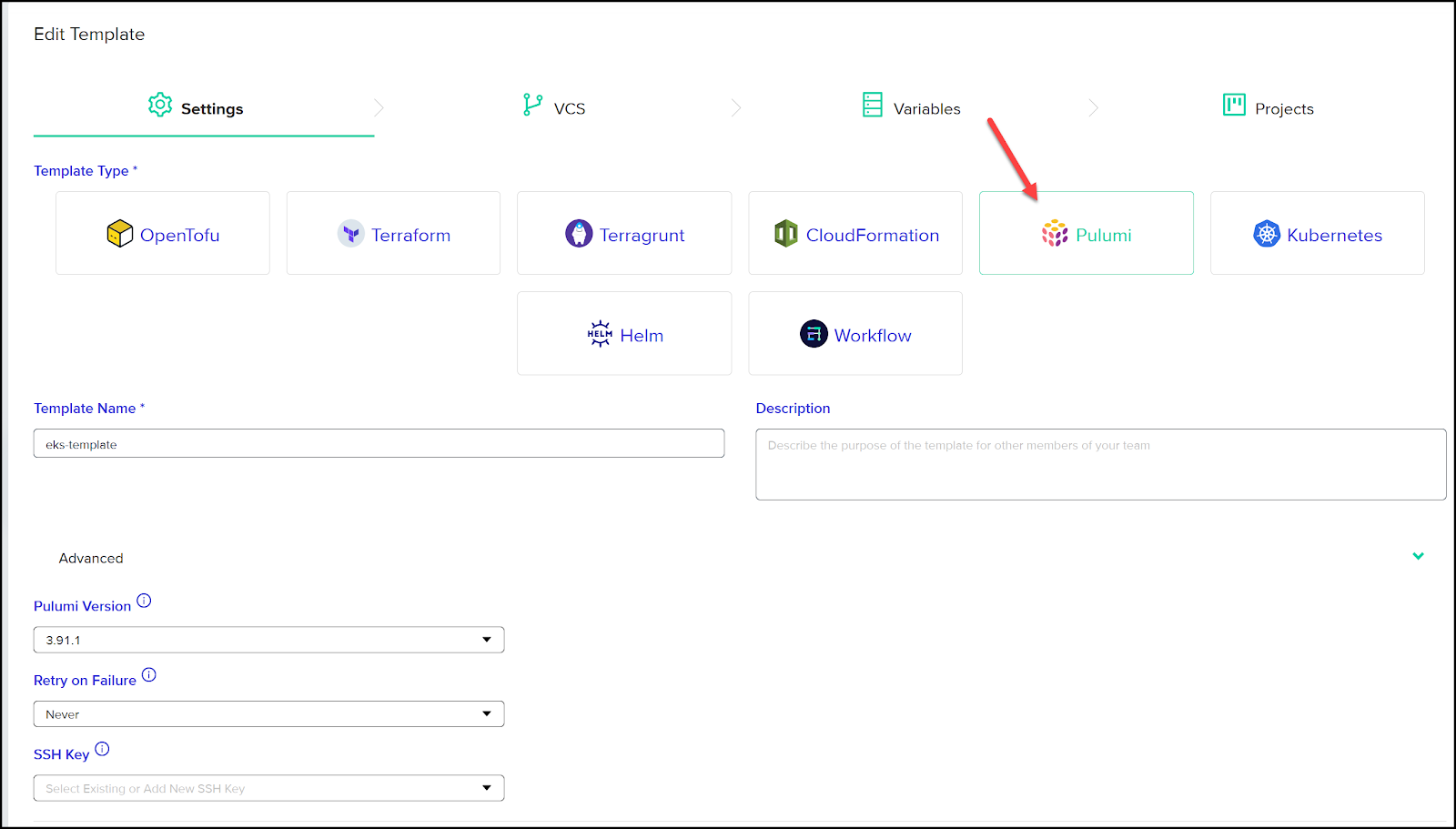Open the SSH Key dropdown
The width and height of the screenshot is (1456, 829).
point(268,788)
